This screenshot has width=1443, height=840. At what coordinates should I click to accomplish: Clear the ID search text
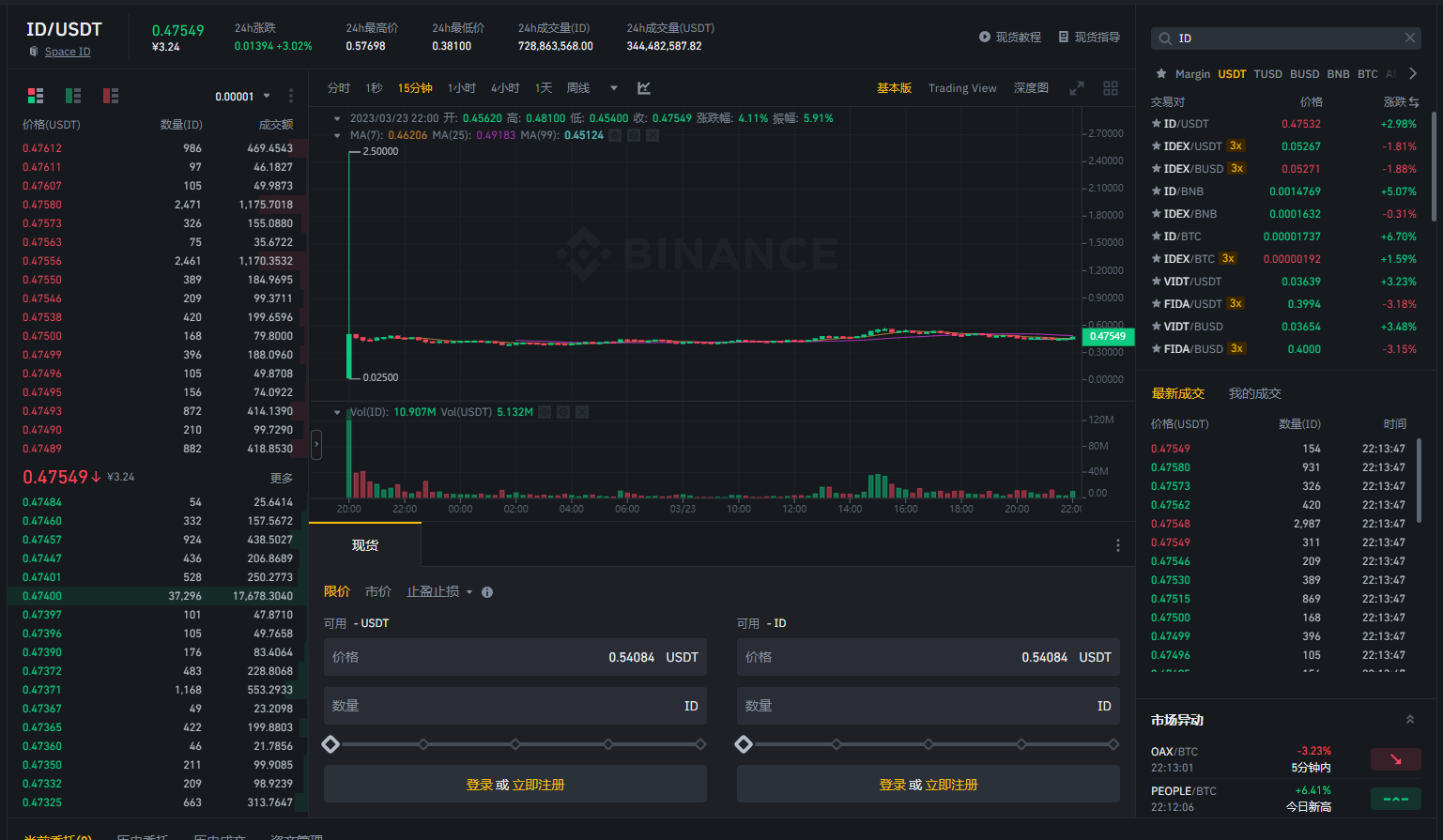(1410, 38)
